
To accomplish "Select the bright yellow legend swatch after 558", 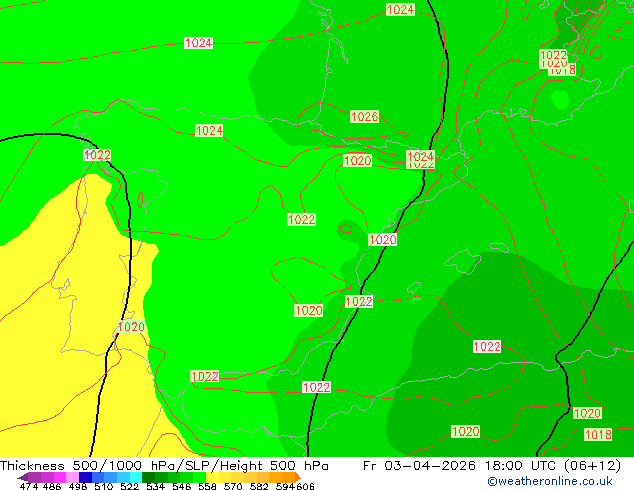I will (x=212, y=477).
